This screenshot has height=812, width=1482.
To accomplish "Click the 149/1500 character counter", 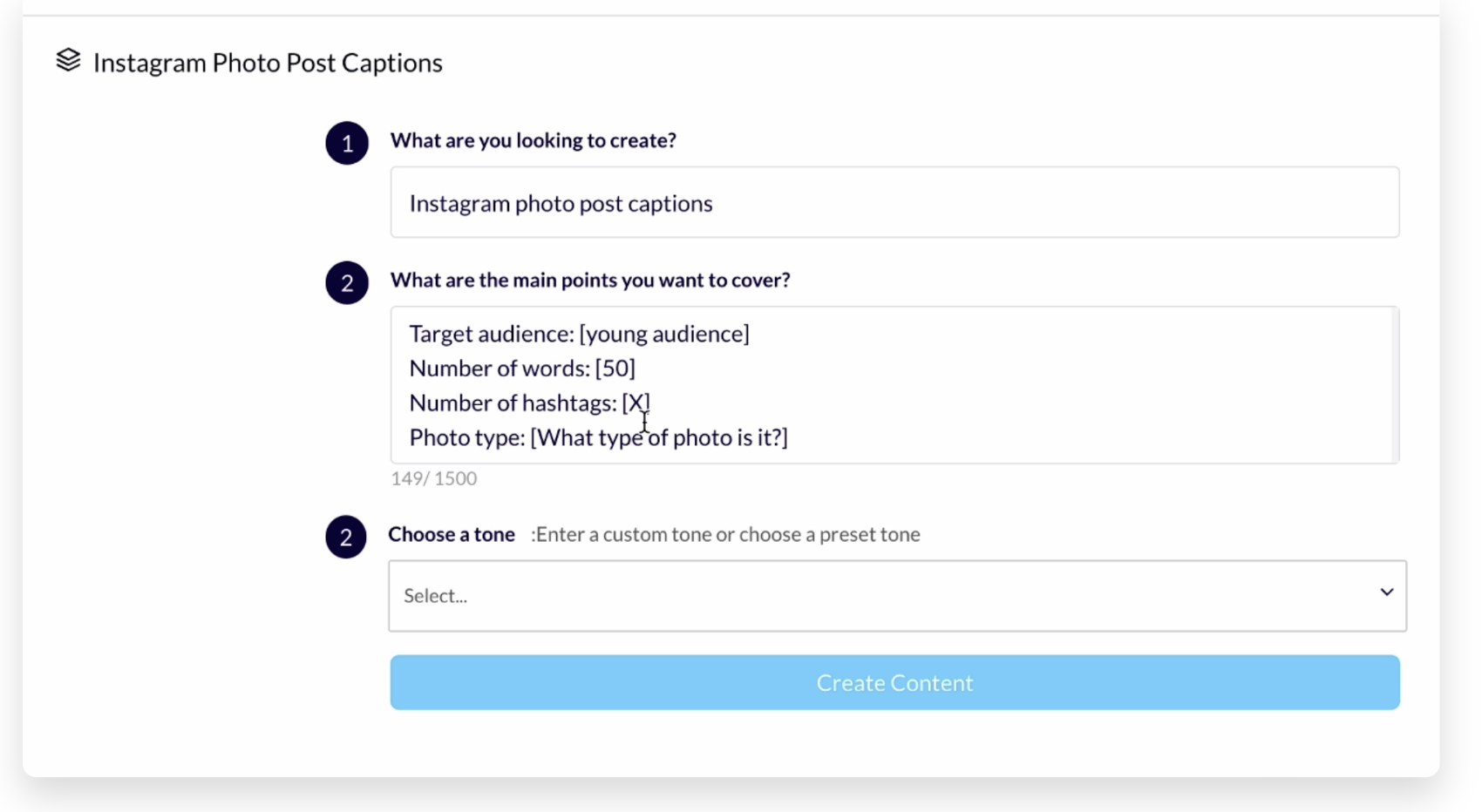I will click(x=433, y=478).
